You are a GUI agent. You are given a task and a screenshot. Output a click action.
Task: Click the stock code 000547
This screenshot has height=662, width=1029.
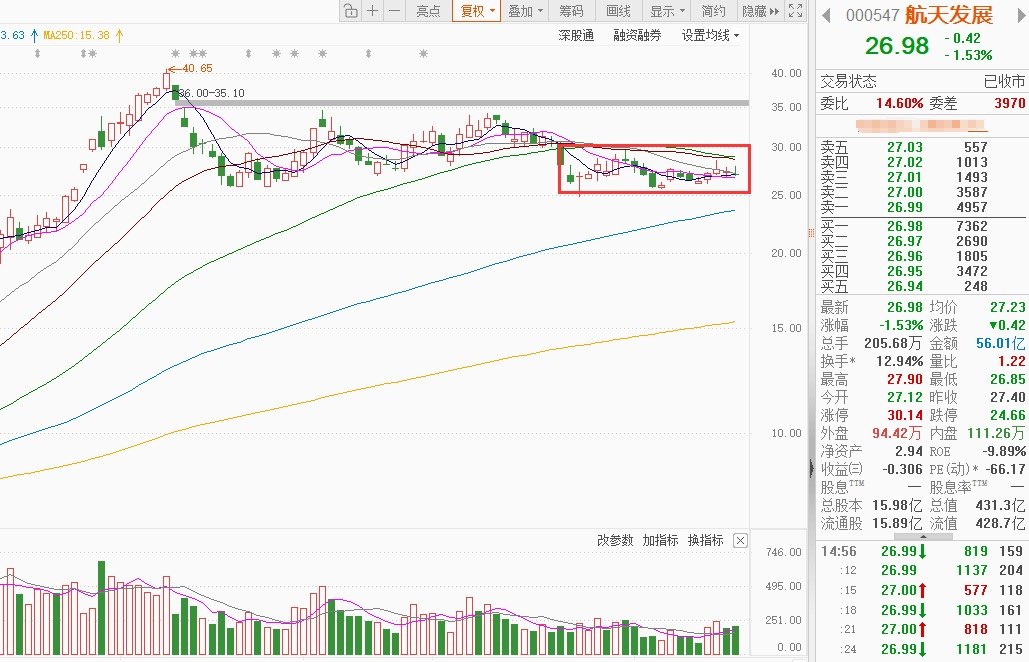point(872,15)
